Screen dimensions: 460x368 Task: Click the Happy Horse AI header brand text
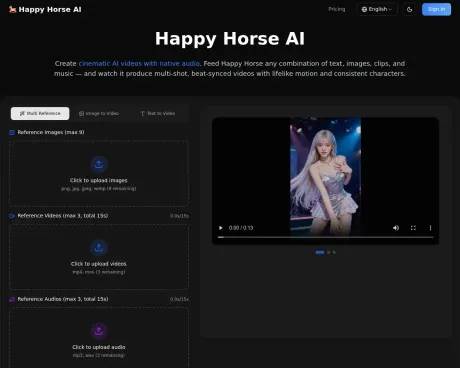tap(50, 10)
